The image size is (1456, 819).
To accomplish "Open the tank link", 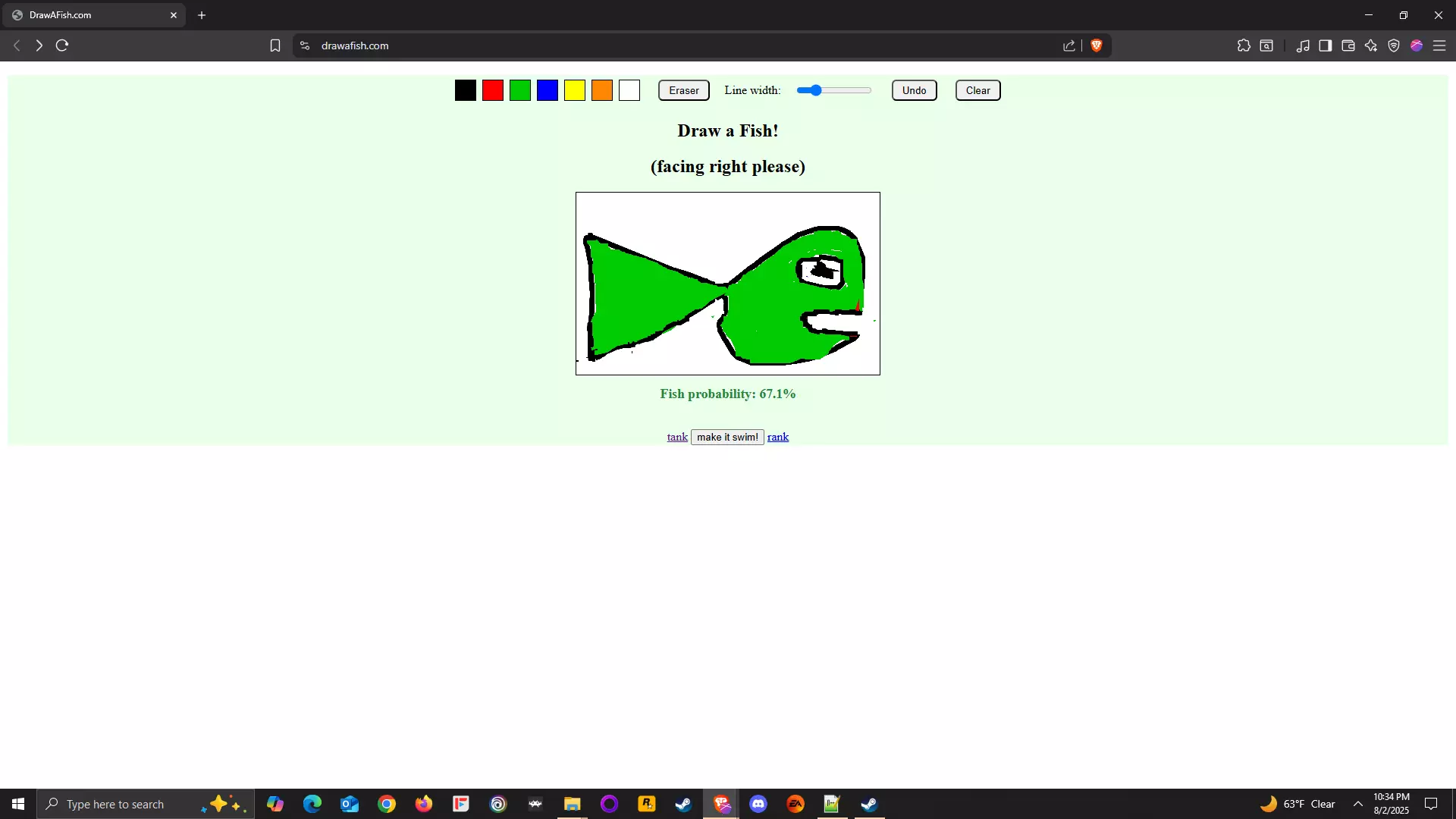I will 677,437.
